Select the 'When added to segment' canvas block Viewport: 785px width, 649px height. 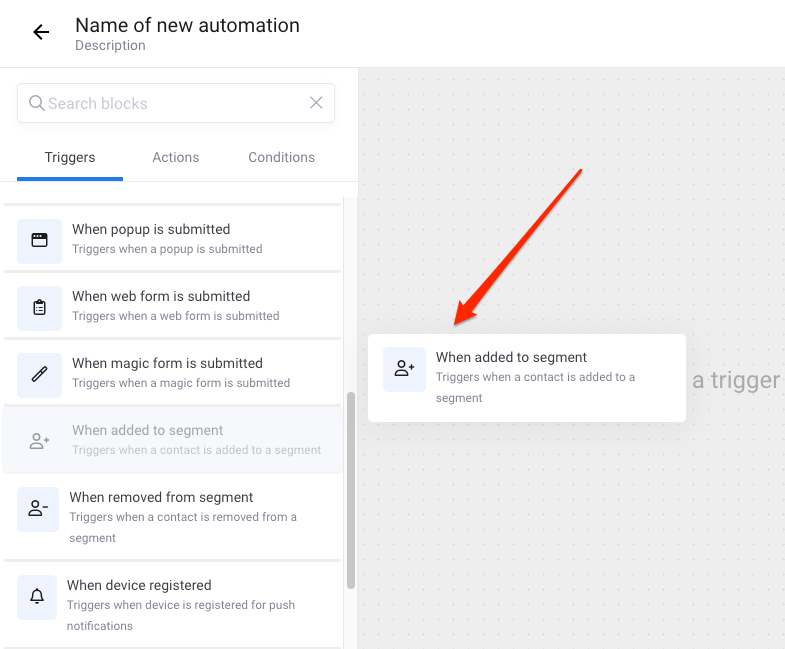click(527, 378)
